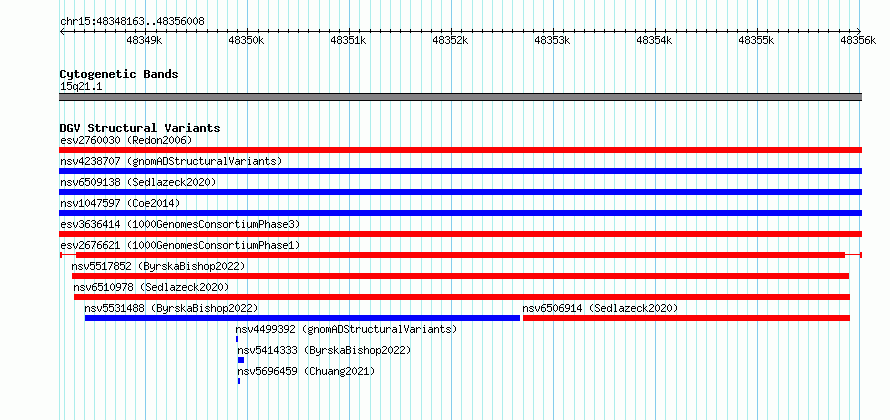The width and height of the screenshot is (890, 420).
Task: Click the 15q21.1 band label
Action: click(x=81, y=86)
